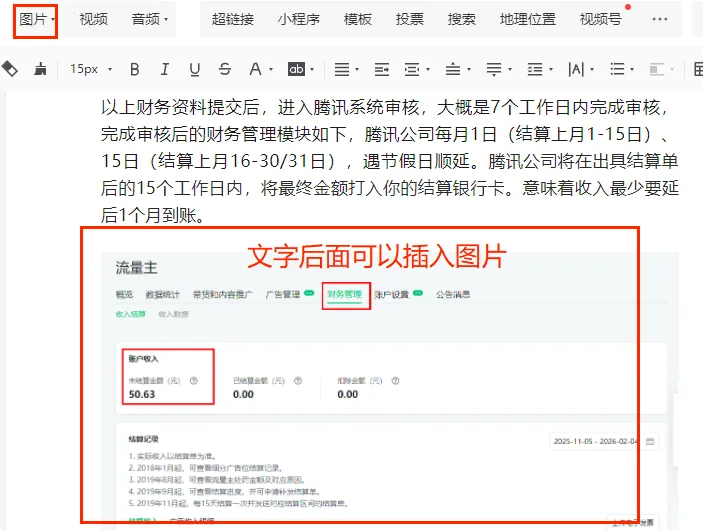Click the letter spacing |A| icon

point(576,70)
